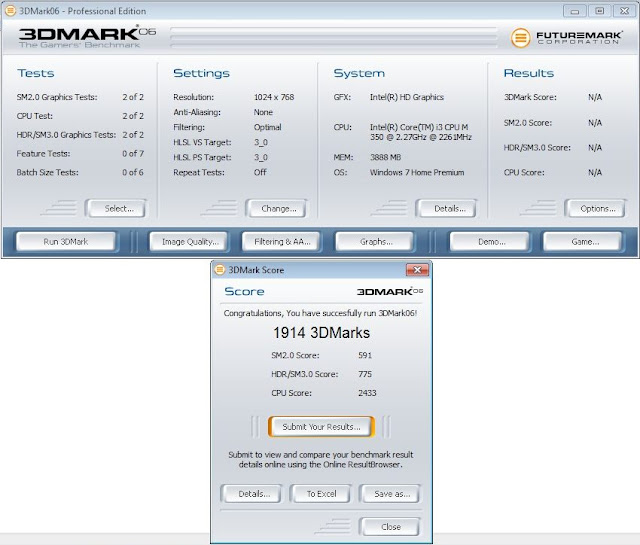Click the SM2.0 Score value 591
Screen dimensions: 640x545
click(x=365, y=355)
